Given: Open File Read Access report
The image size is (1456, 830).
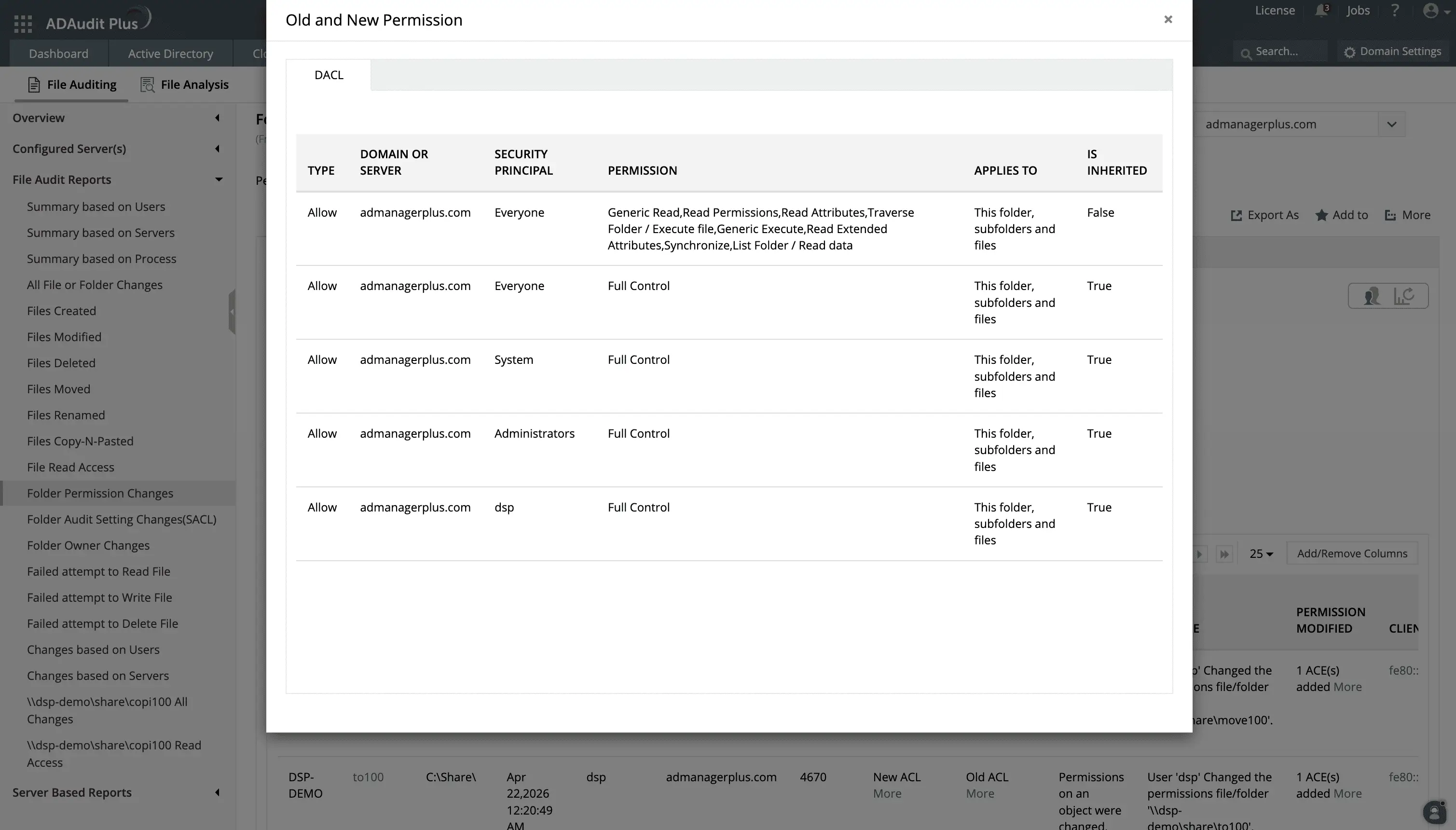Looking at the screenshot, I should coord(70,468).
